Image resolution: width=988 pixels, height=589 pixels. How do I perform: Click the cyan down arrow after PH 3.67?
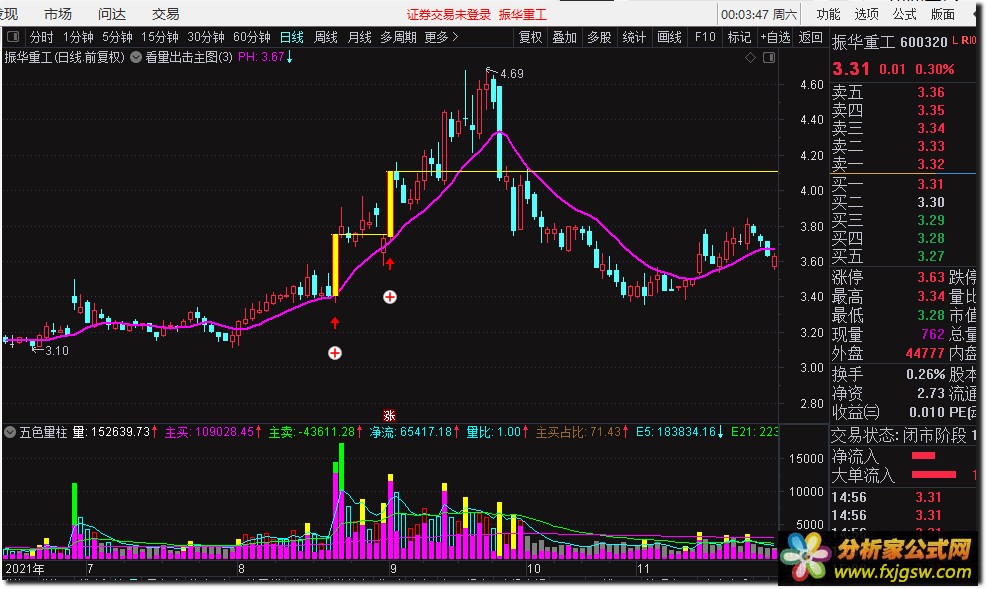coord(289,57)
